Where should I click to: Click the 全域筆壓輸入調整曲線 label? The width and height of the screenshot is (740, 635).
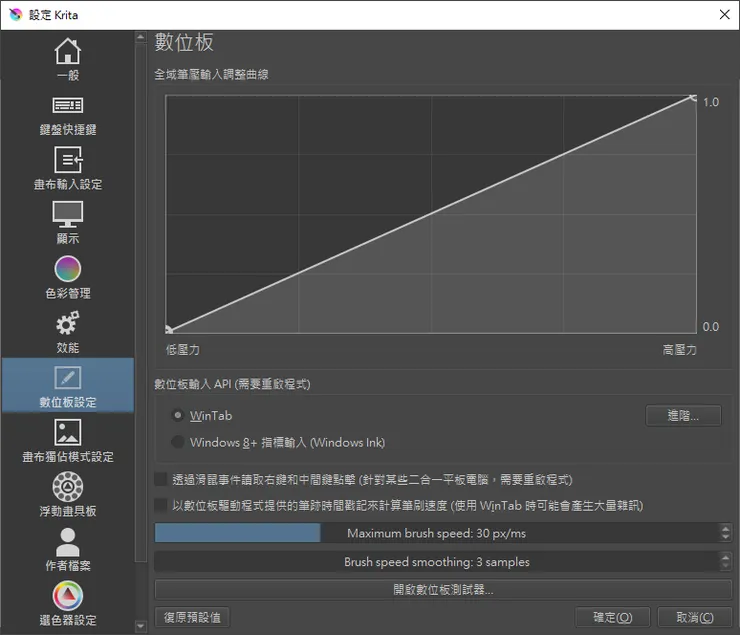click(x=211, y=74)
